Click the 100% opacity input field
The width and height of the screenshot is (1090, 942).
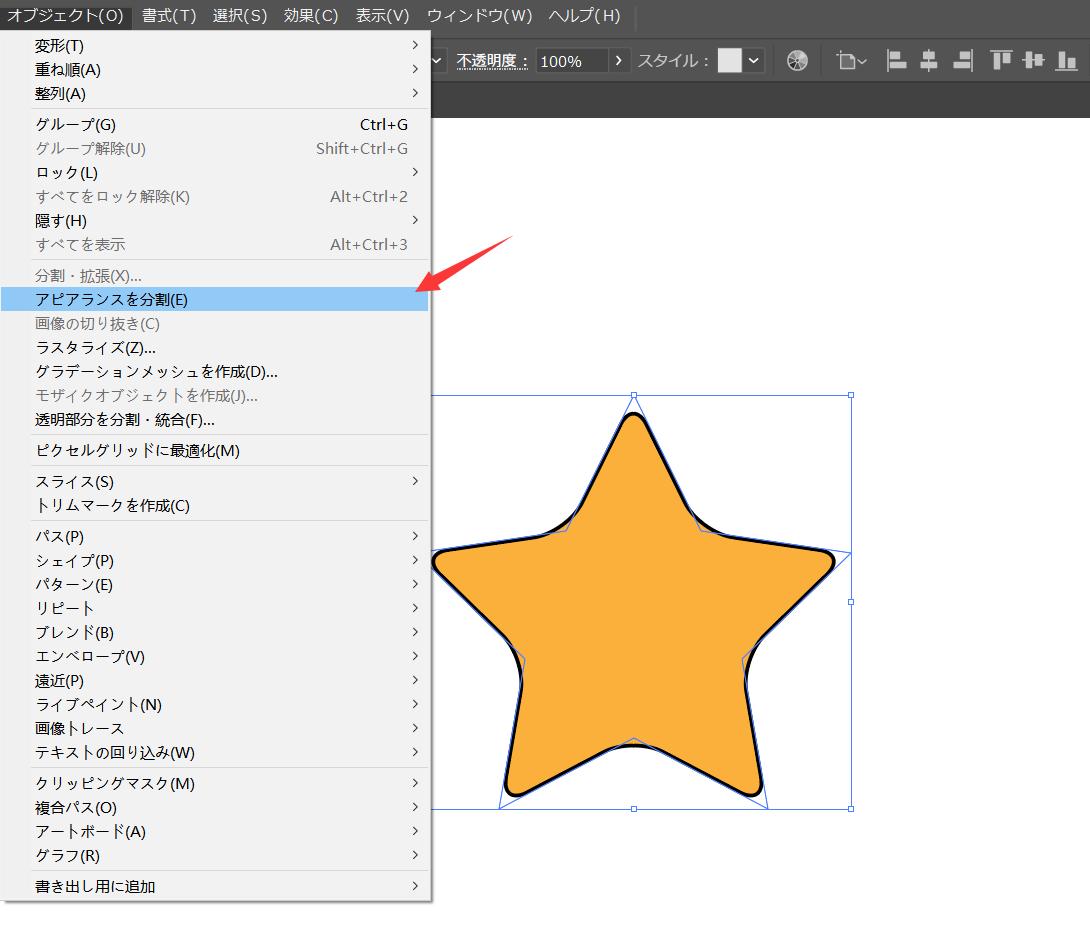point(571,61)
